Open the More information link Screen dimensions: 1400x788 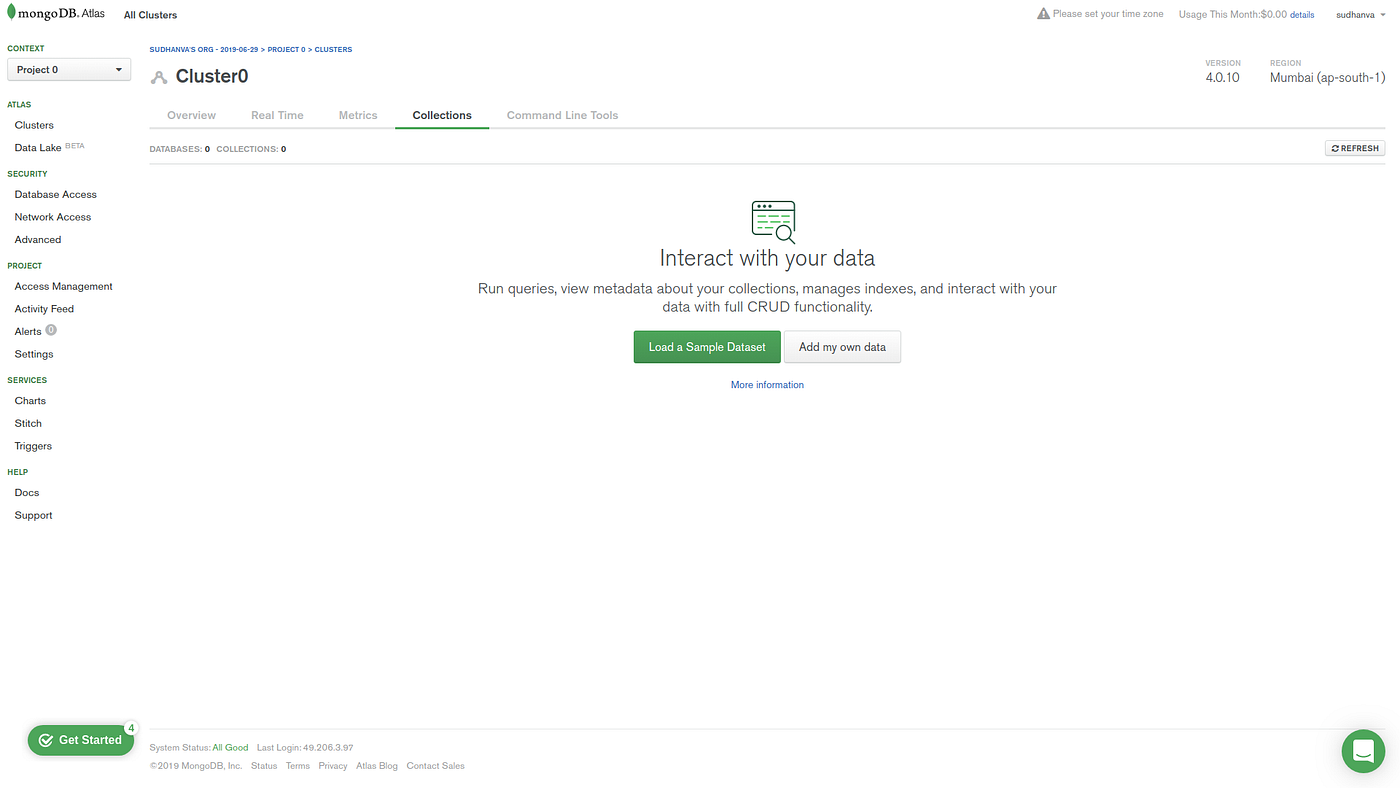point(766,384)
